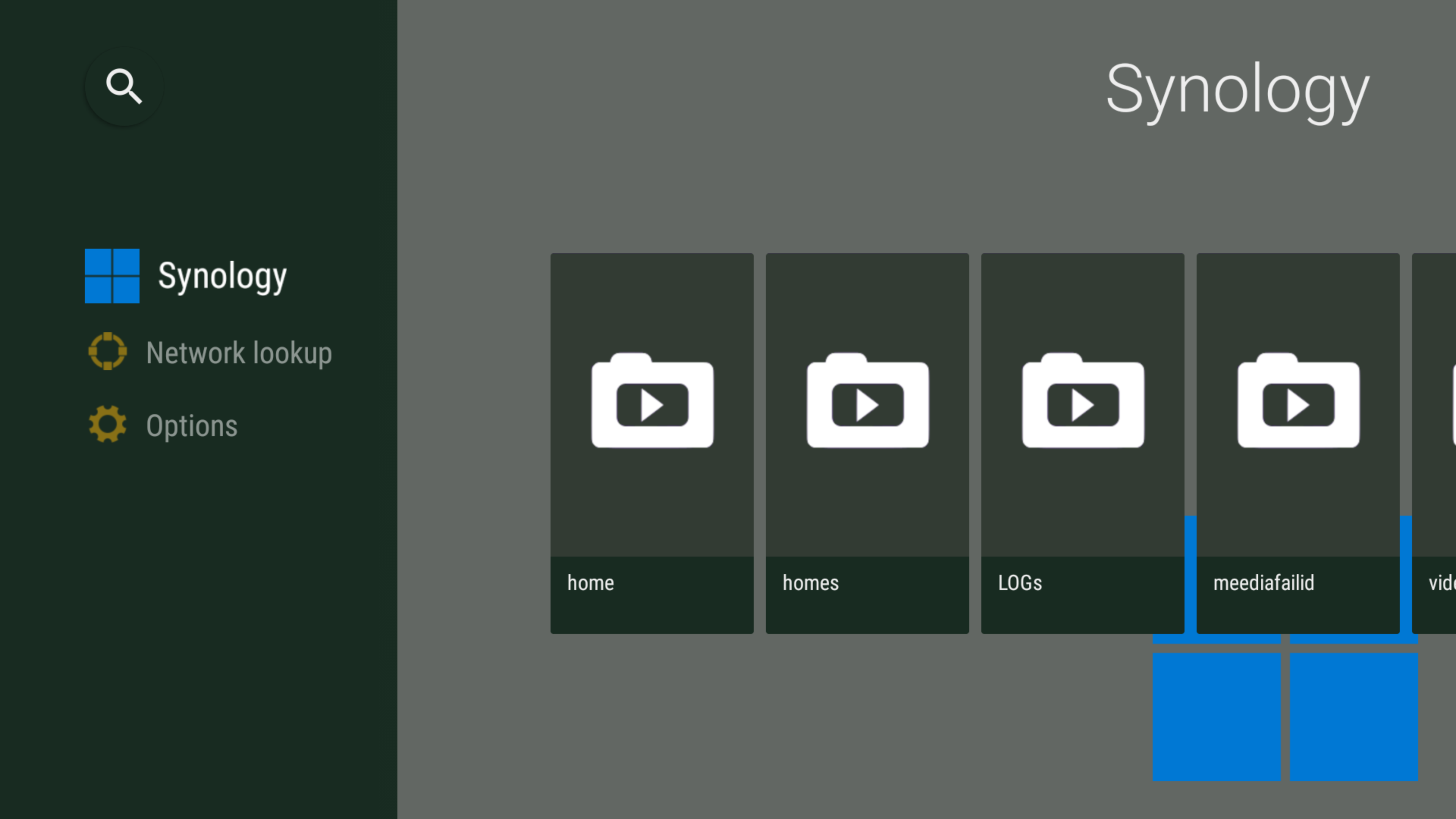
Task: Click the Options gear icon
Action: (x=107, y=424)
